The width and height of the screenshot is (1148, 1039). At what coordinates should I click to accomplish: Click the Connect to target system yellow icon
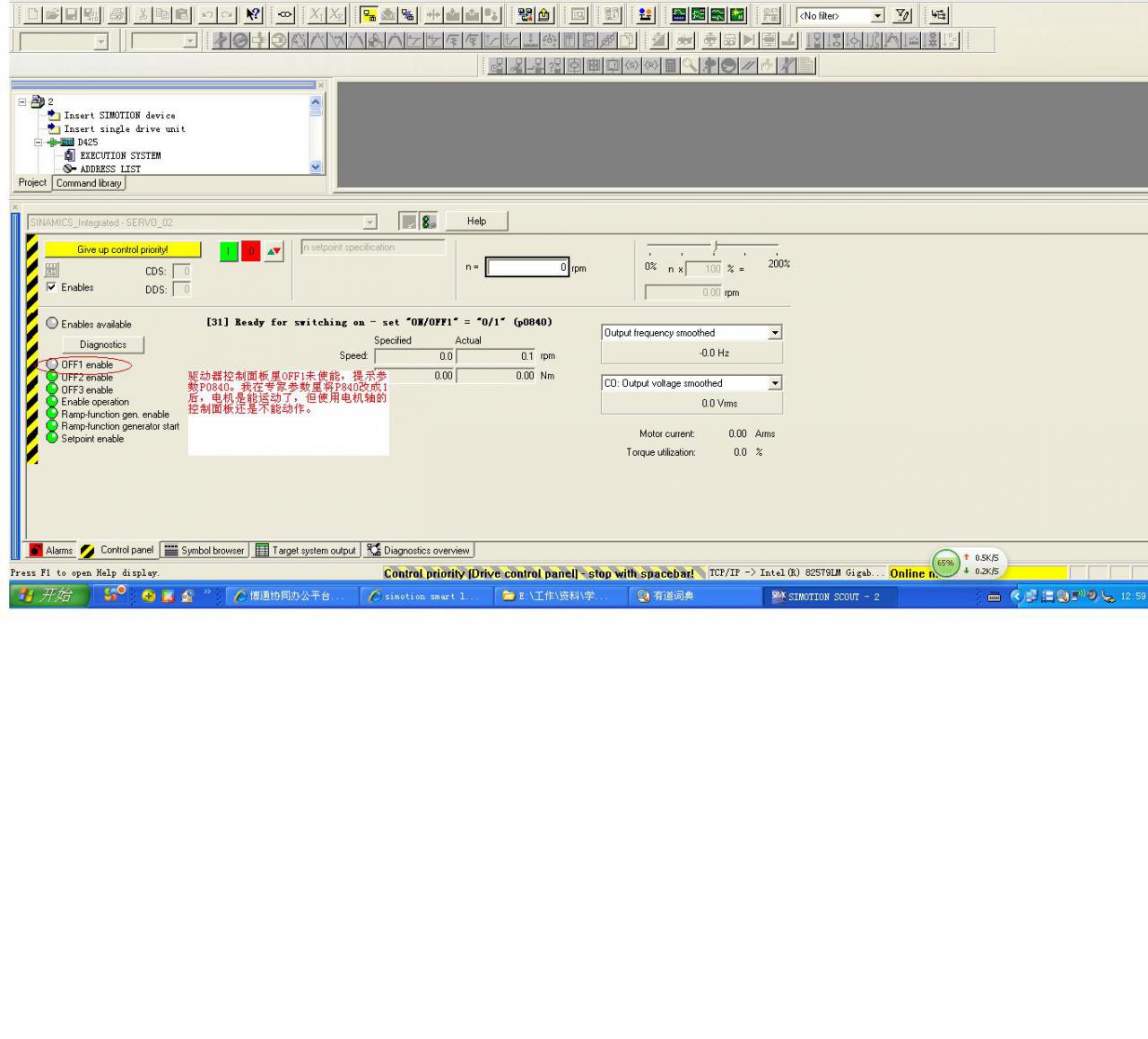(369, 14)
